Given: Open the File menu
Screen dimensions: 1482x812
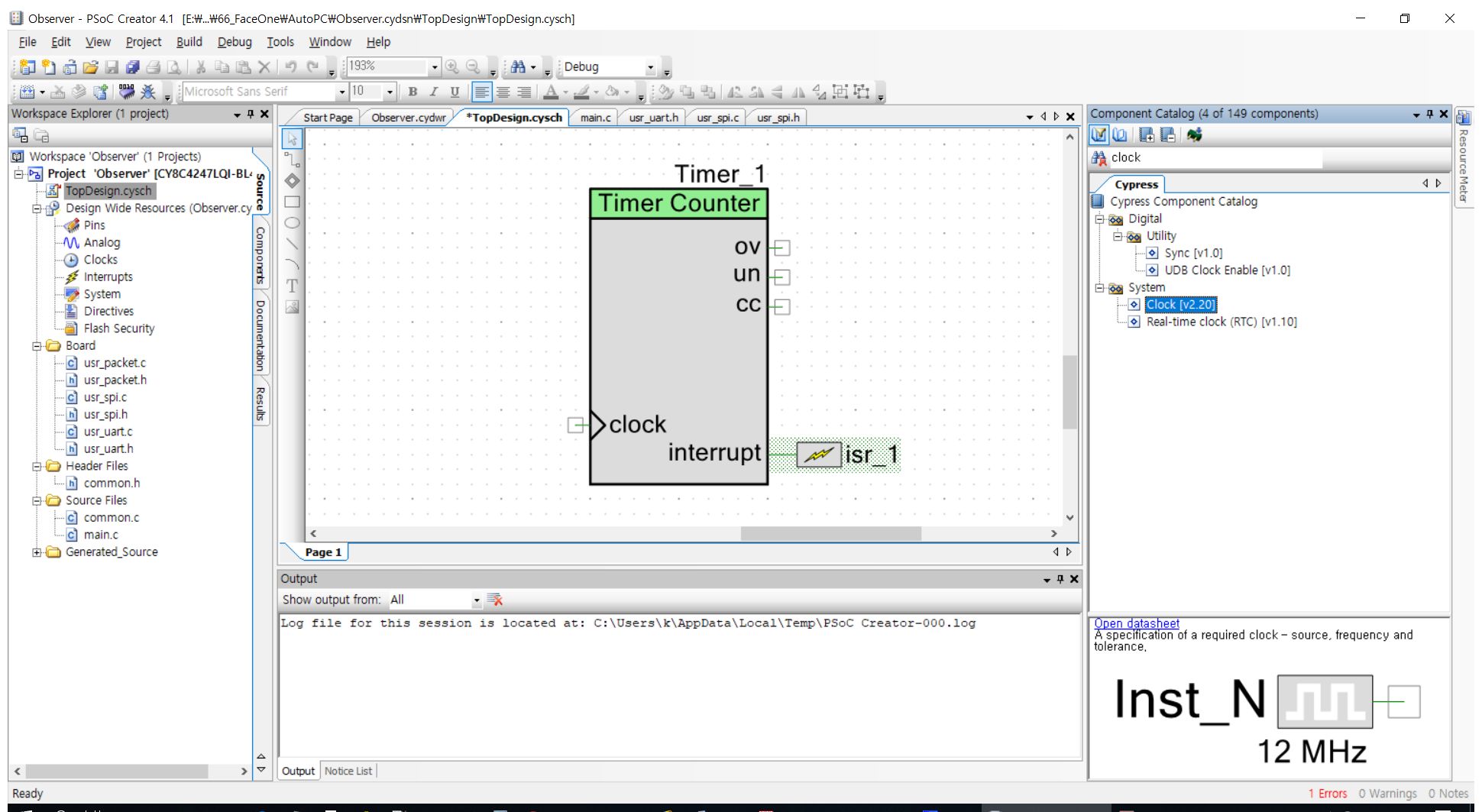Looking at the screenshot, I should tap(28, 42).
